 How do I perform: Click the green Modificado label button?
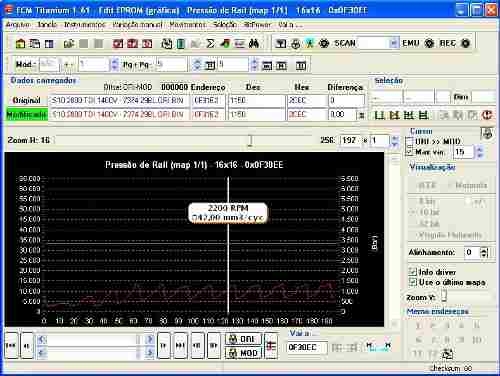click(27, 114)
